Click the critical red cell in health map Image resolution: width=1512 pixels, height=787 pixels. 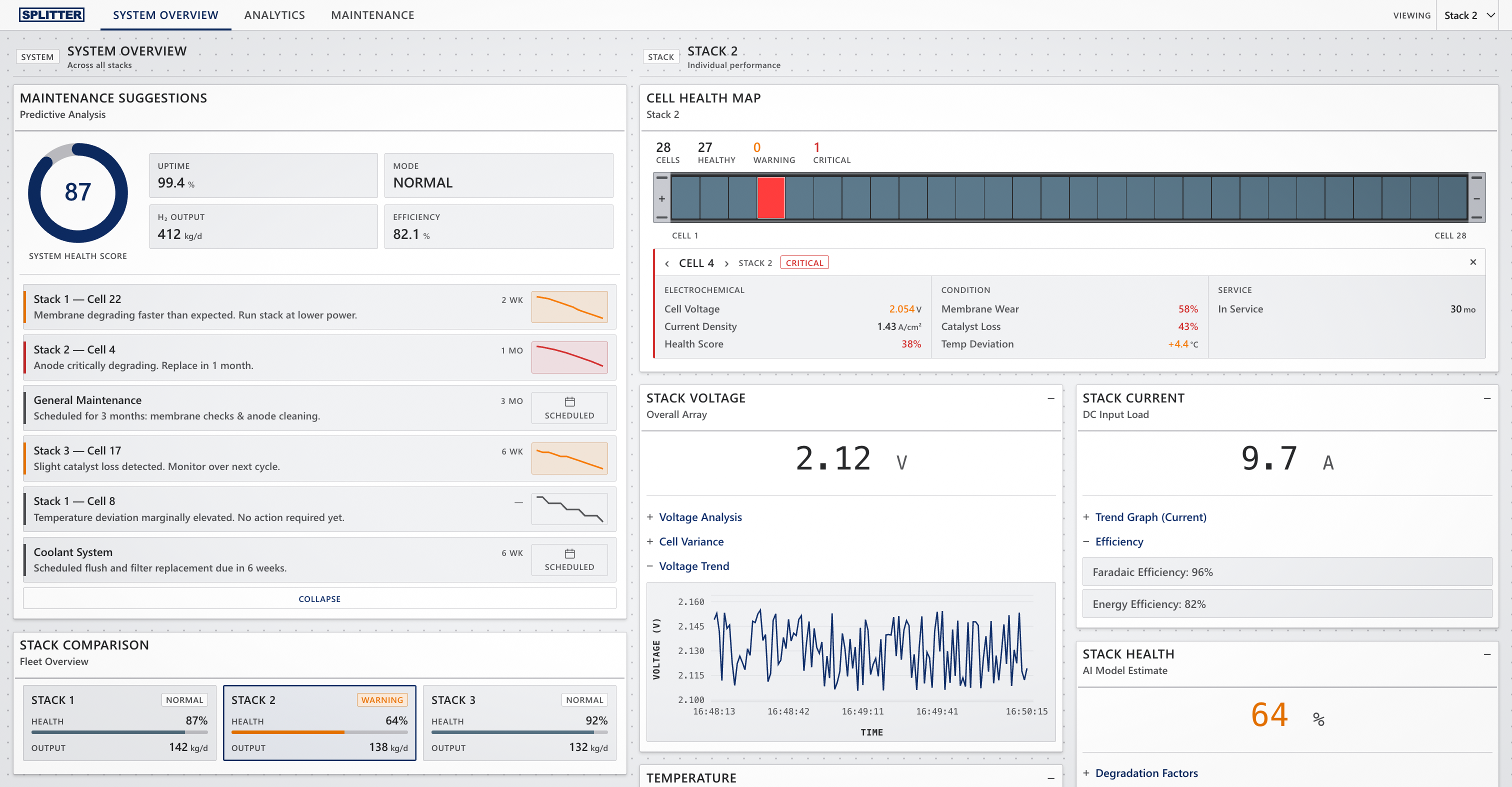click(770, 198)
